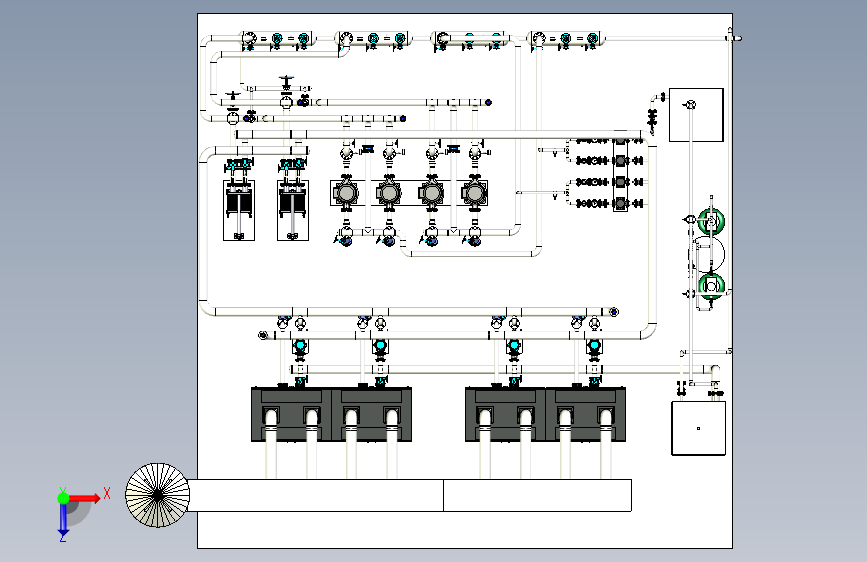Select the upper green circular fitting on right
The image size is (867, 562).
click(x=711, y=221)
